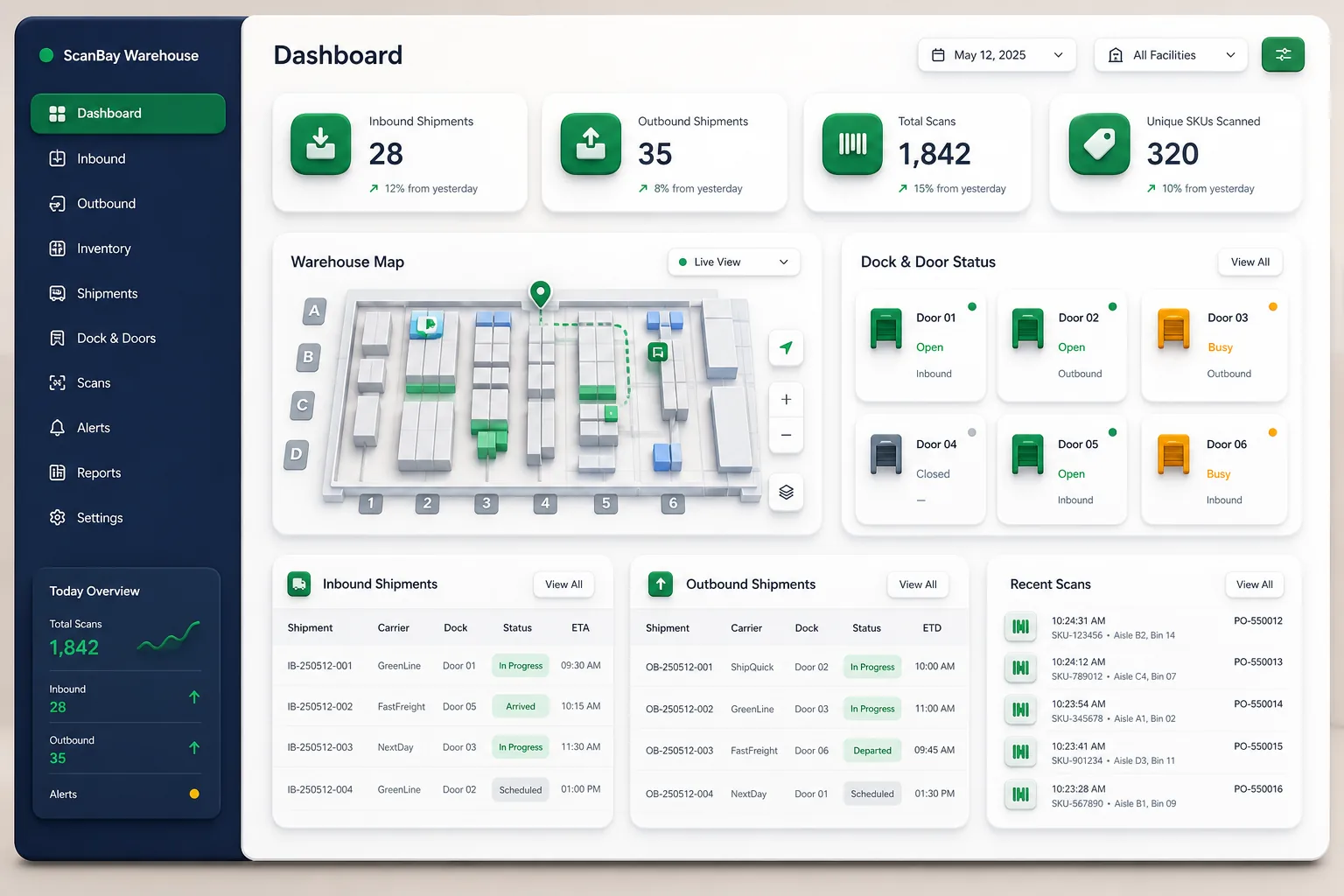Open the Reports sidebar item
The height and width of the screenshot is (896, 1344).
click(x=128, y=472)
